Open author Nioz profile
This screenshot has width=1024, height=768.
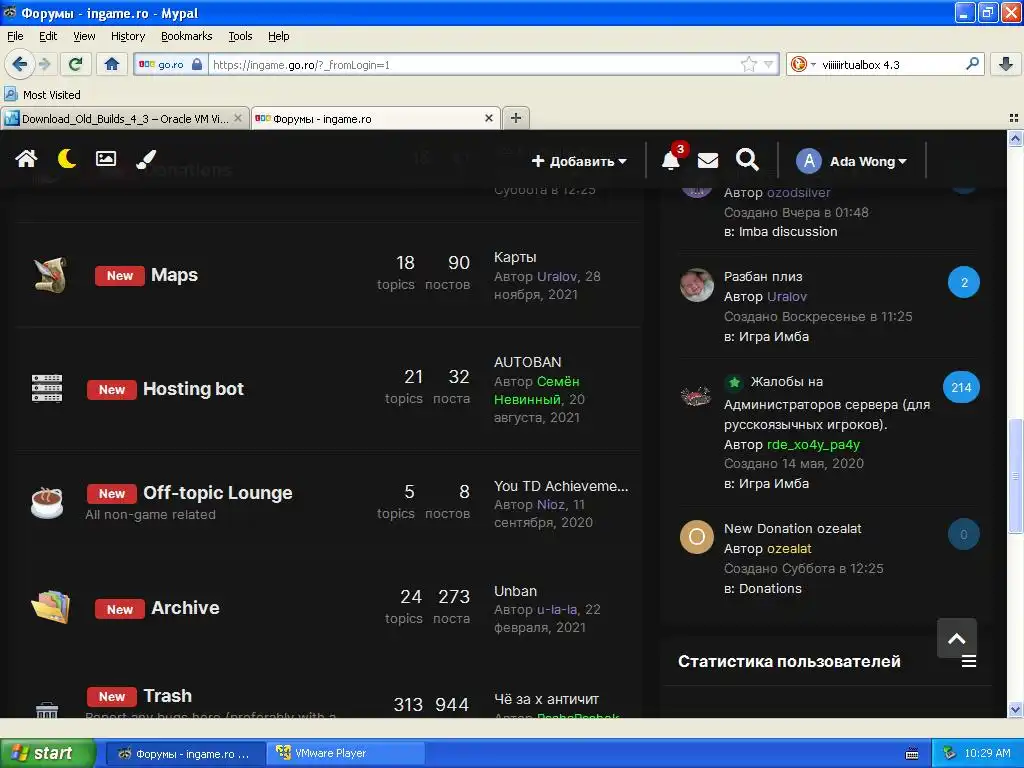(x=551, y=504)
